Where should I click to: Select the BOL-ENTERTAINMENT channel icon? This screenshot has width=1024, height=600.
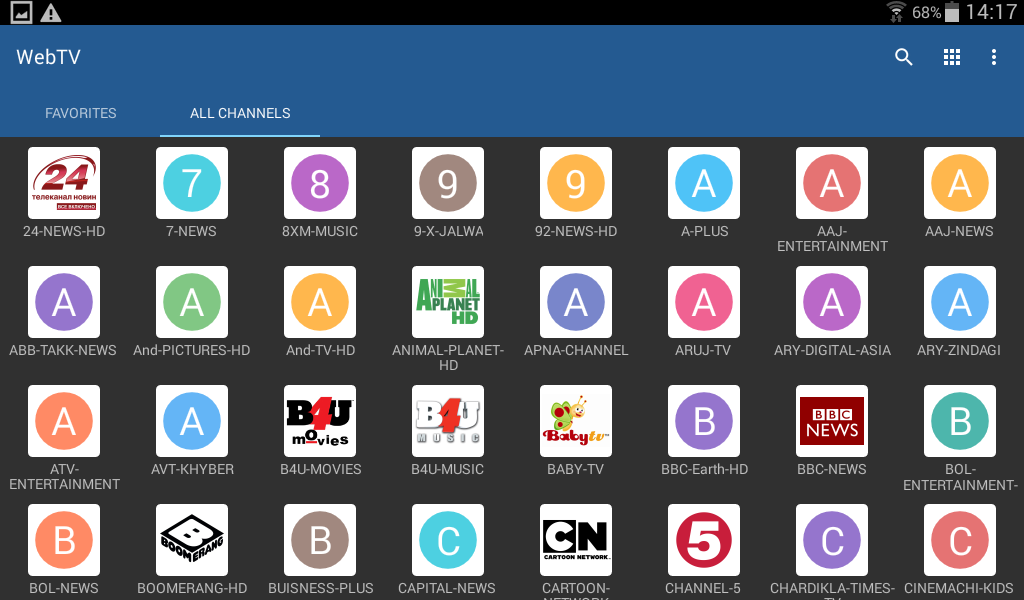[960, 421]
